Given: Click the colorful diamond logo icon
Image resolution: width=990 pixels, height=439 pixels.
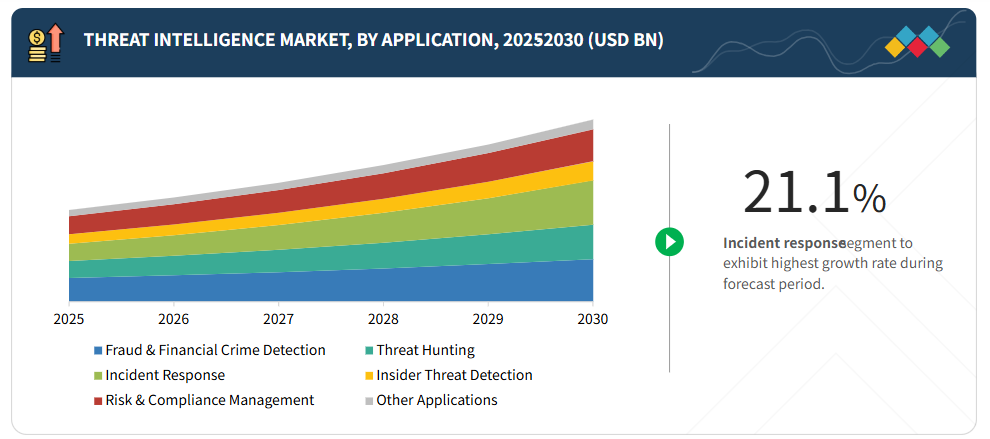Looking at the screenshot, I should (917, 43).
